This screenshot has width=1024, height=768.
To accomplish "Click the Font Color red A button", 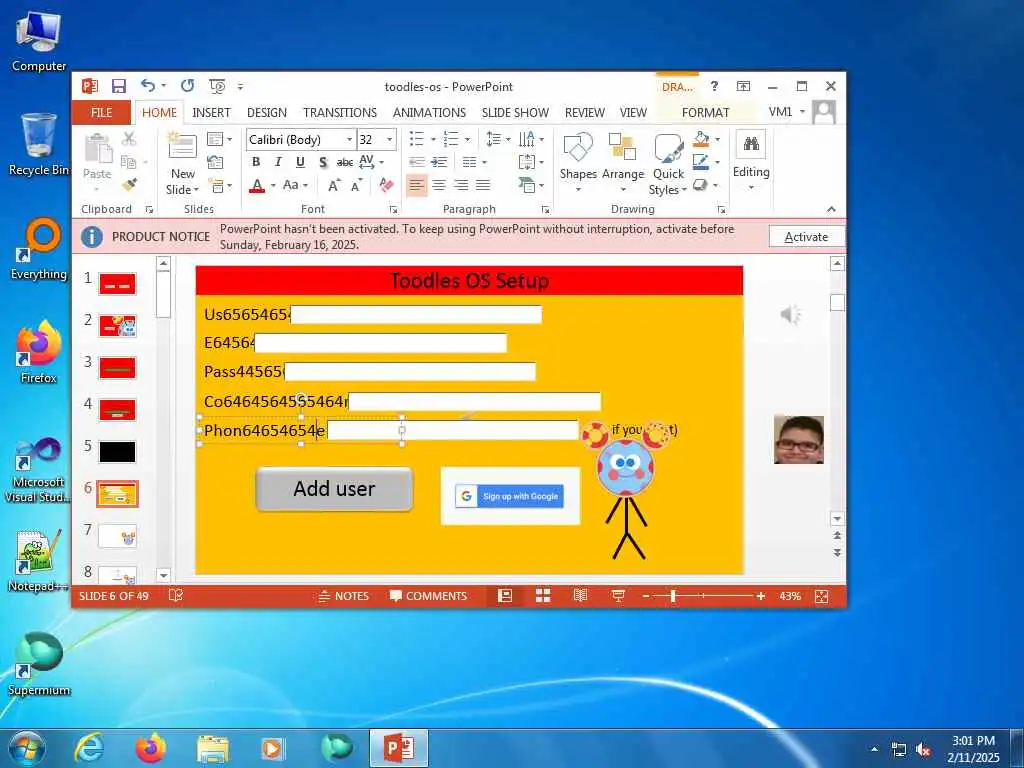I will [257, 185].
